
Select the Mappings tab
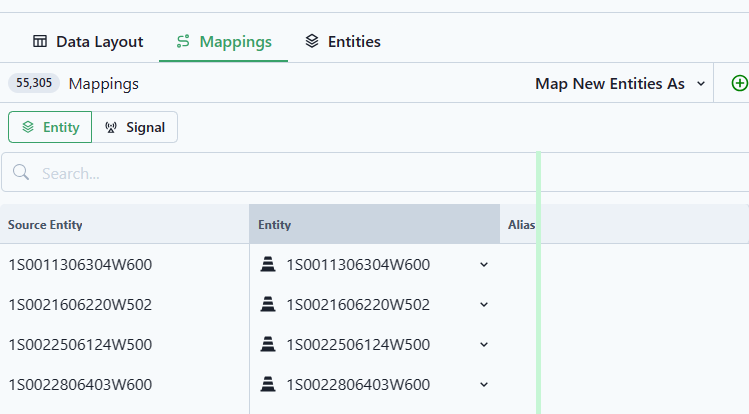(x=224, y=42)
